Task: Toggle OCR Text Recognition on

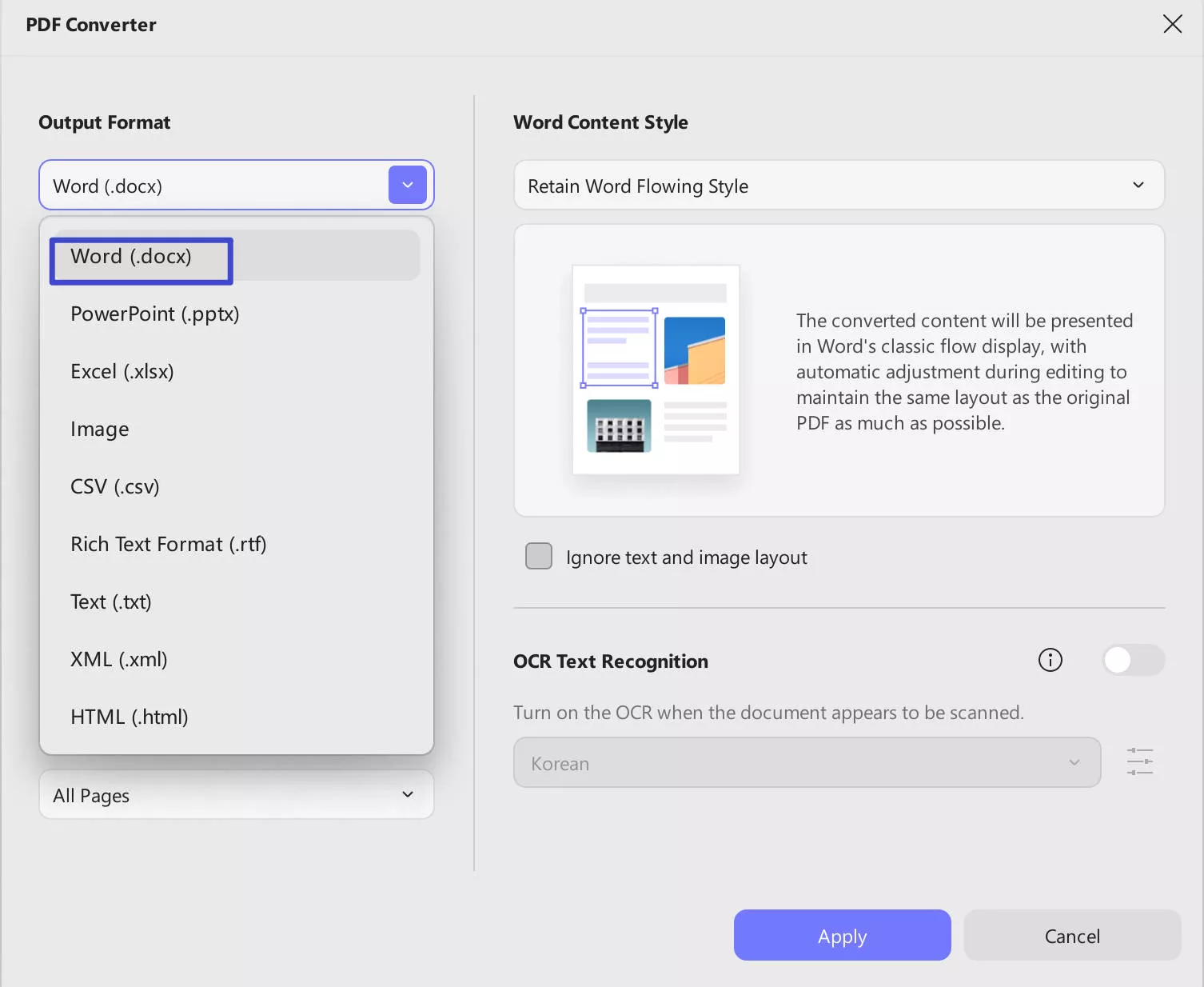Action: coord(1132,660)
